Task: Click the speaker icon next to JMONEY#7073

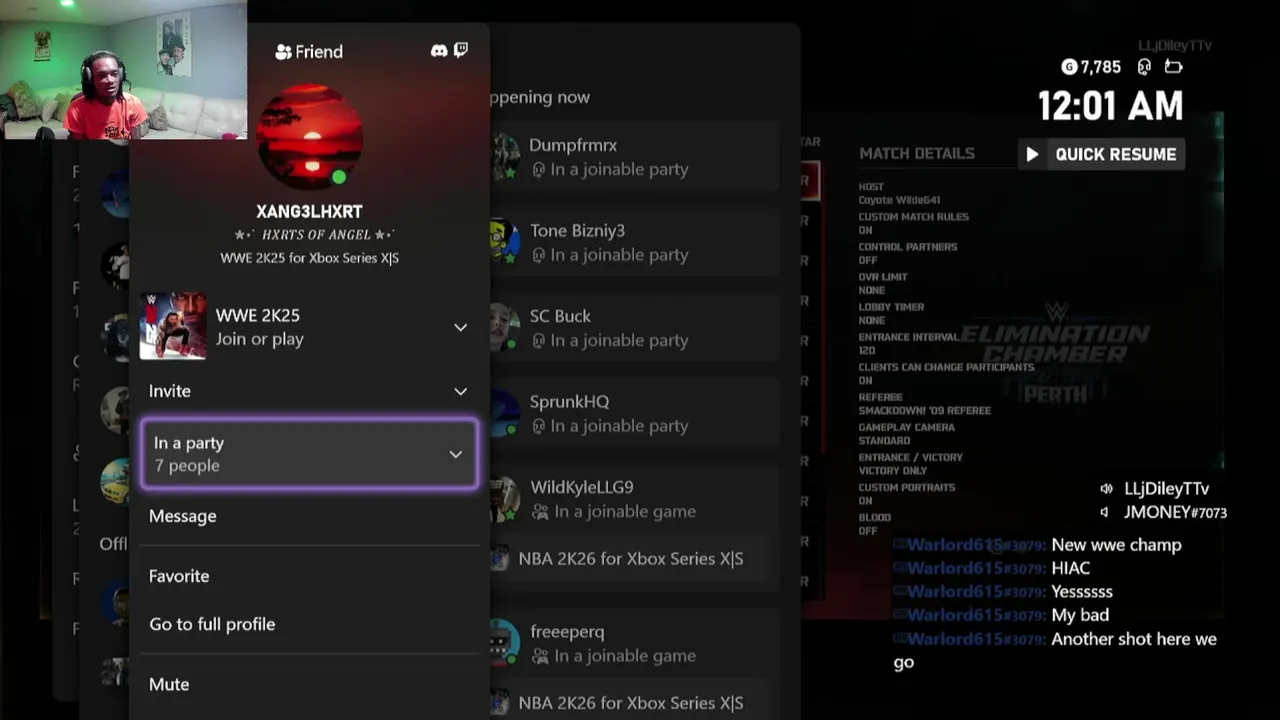Action: (1104, 512)
